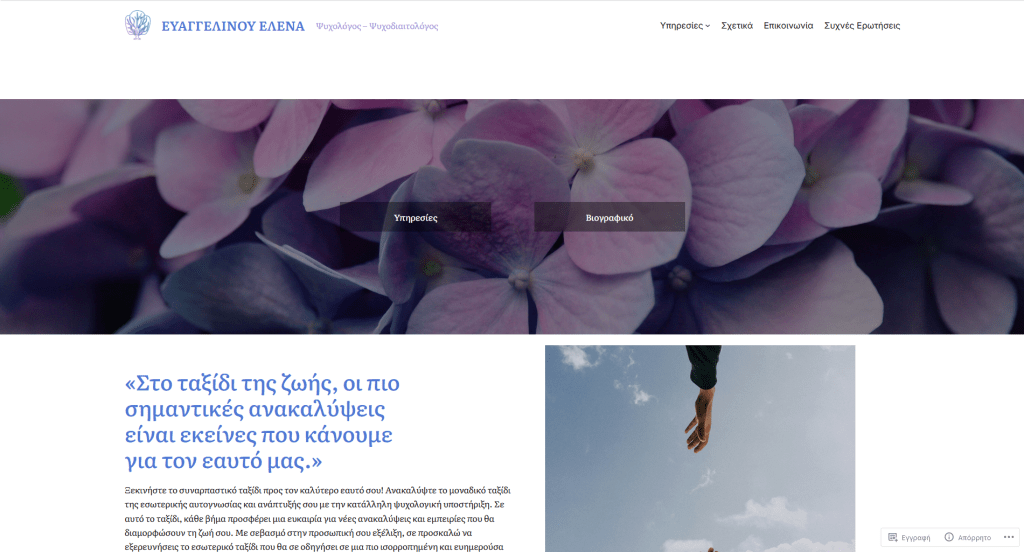
Task: Click the Ψυχολόγος – Ψυχοδιαιτολόγος tagline
Action: 377,26
